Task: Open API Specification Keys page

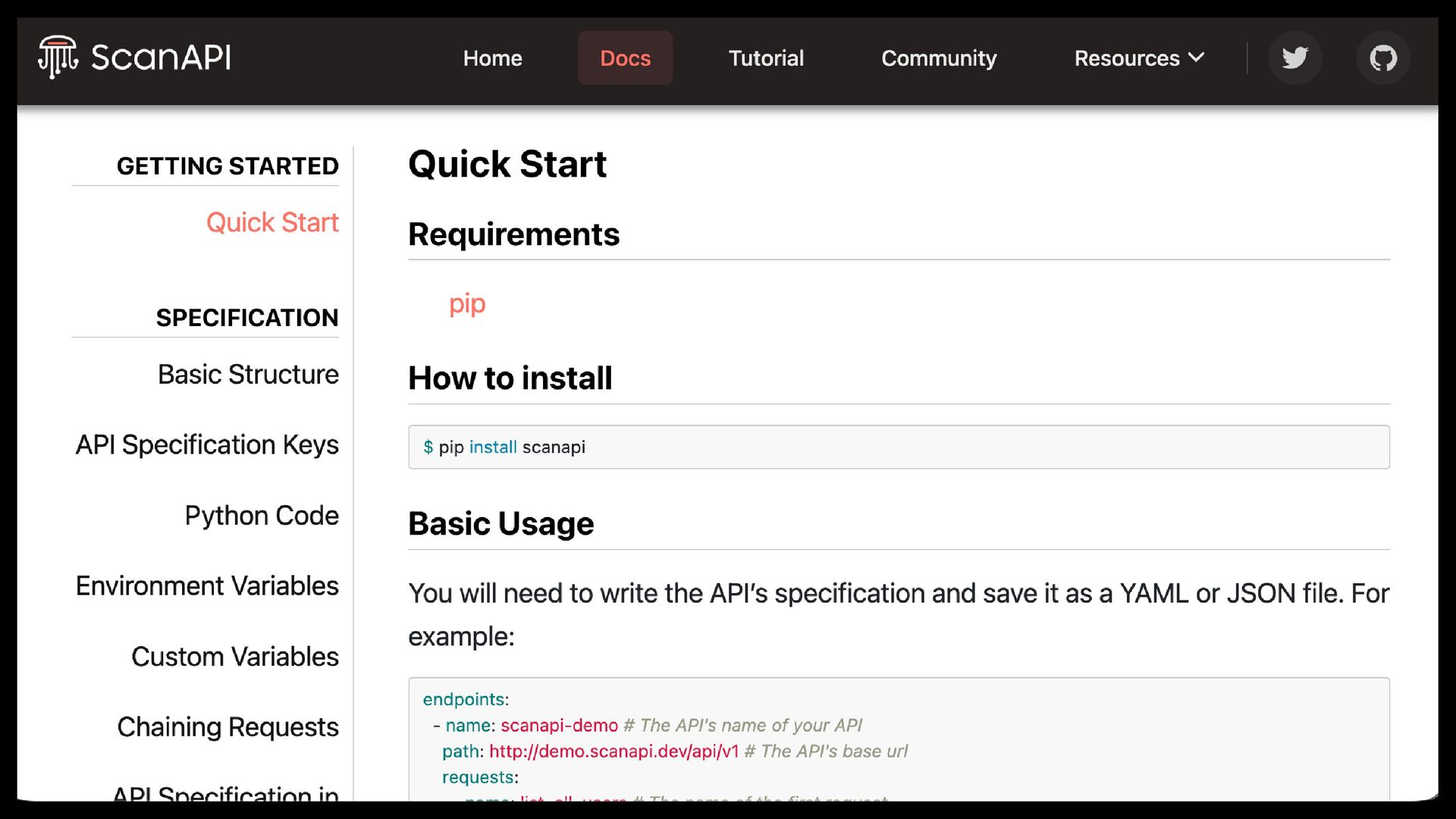Action: pyautogui.click(x=207, y=444)
